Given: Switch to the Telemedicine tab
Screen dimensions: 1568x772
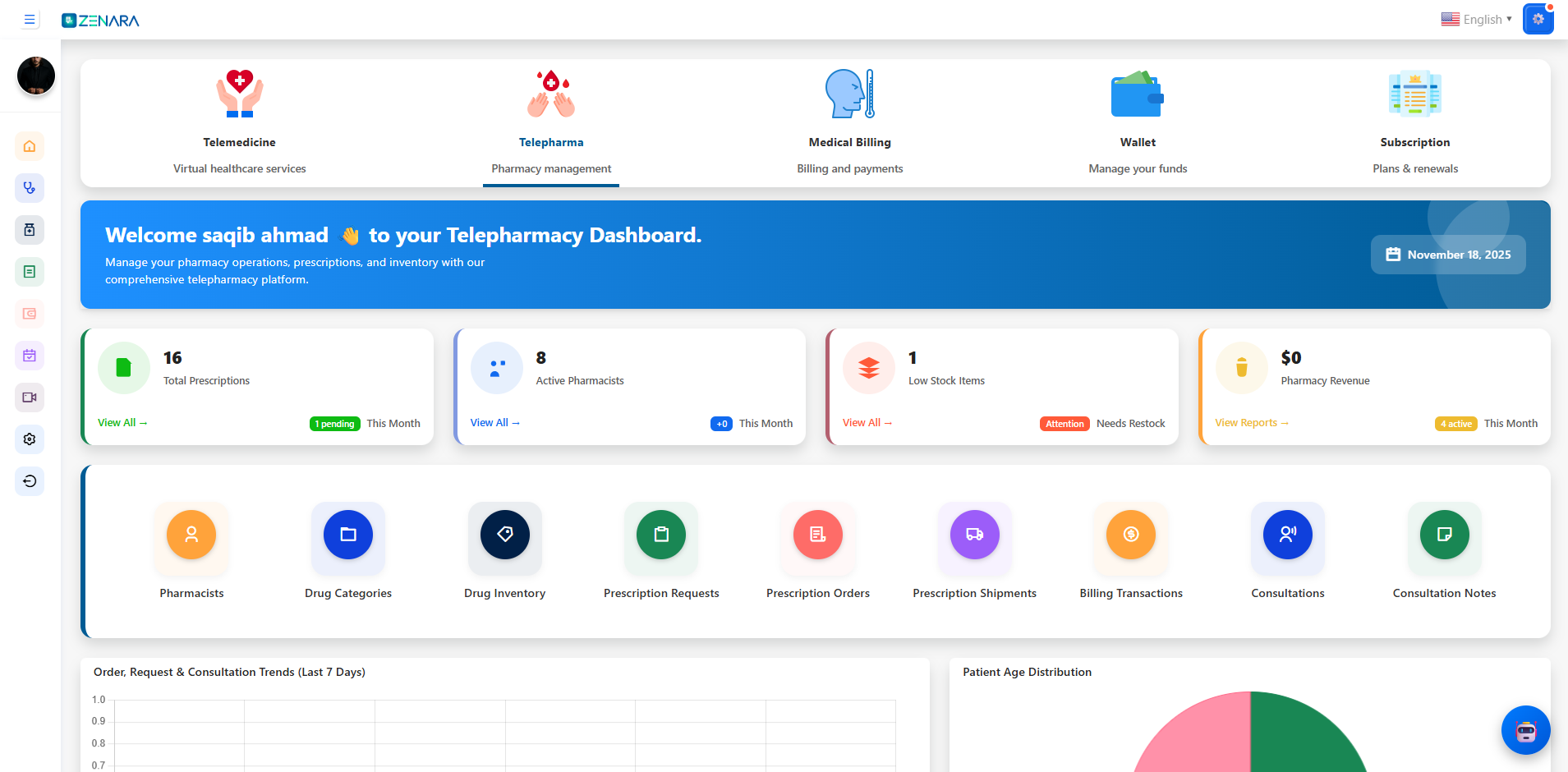Looking at the screenshot, I should coord(239,123).
